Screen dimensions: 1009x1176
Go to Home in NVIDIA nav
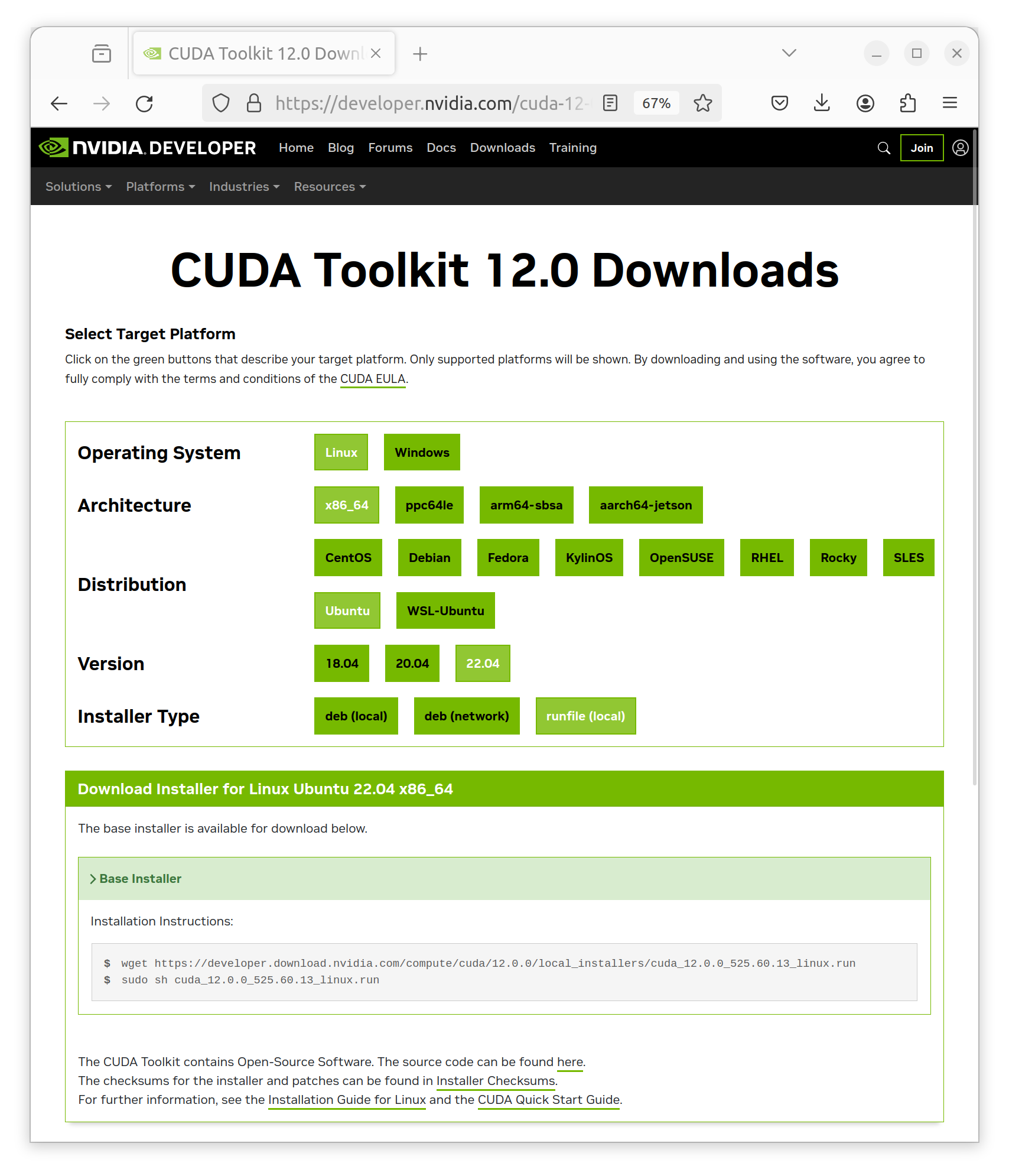(296, 148)
